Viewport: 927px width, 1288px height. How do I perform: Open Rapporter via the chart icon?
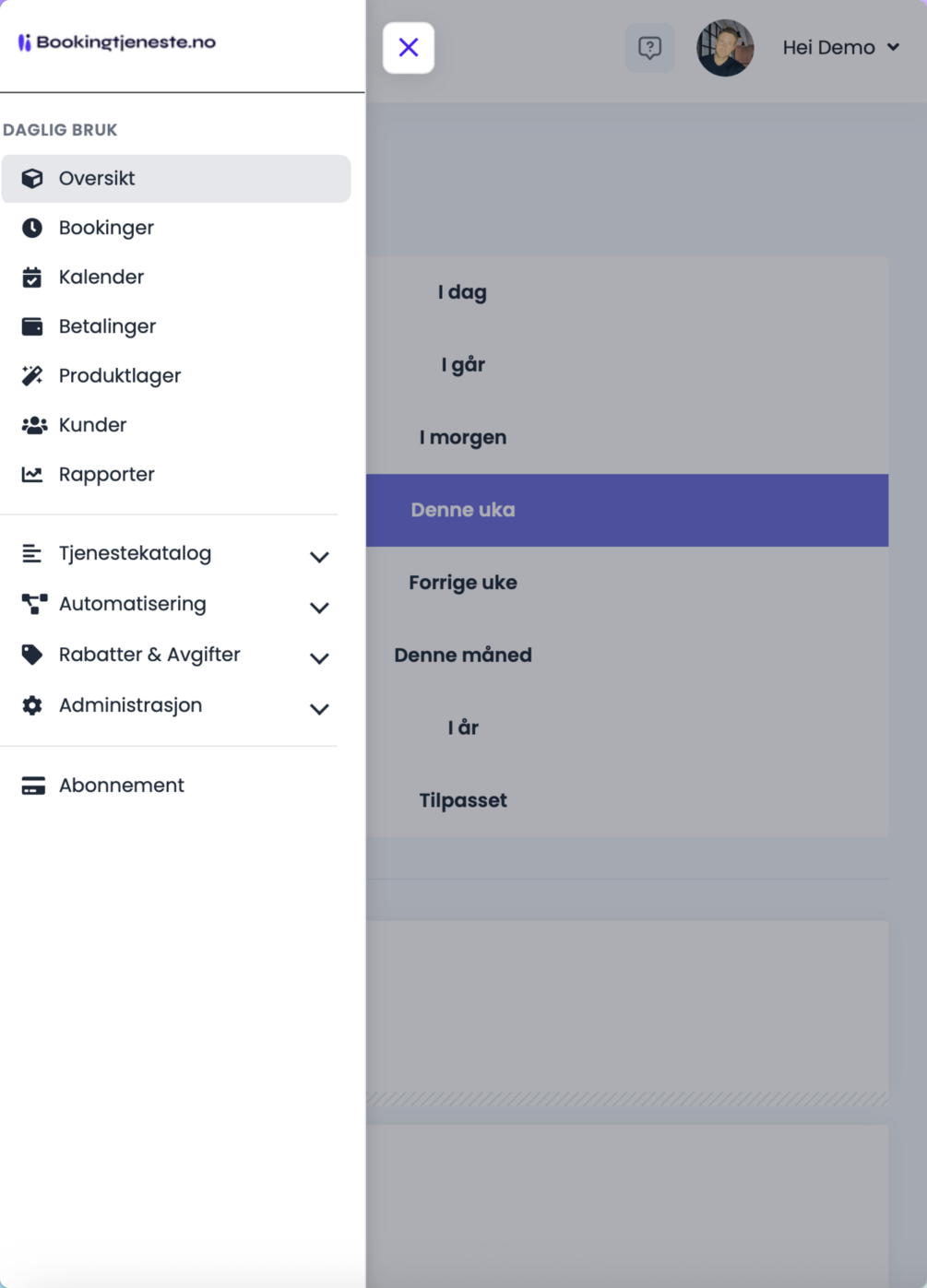click(32, 475)
